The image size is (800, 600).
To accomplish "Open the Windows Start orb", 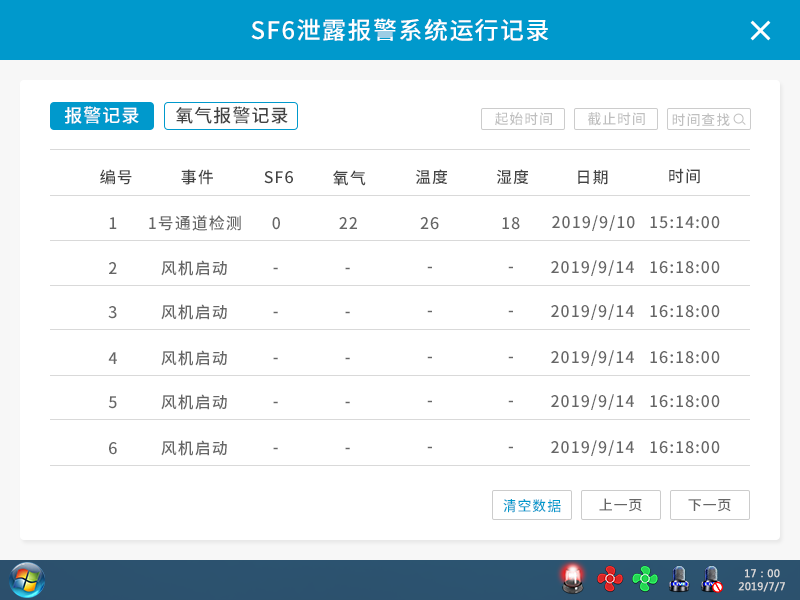I will coord(27,580).
